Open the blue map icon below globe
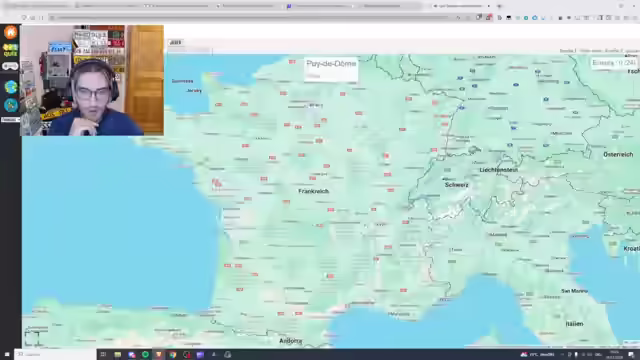Screen dimensions: 640x360 11,105
